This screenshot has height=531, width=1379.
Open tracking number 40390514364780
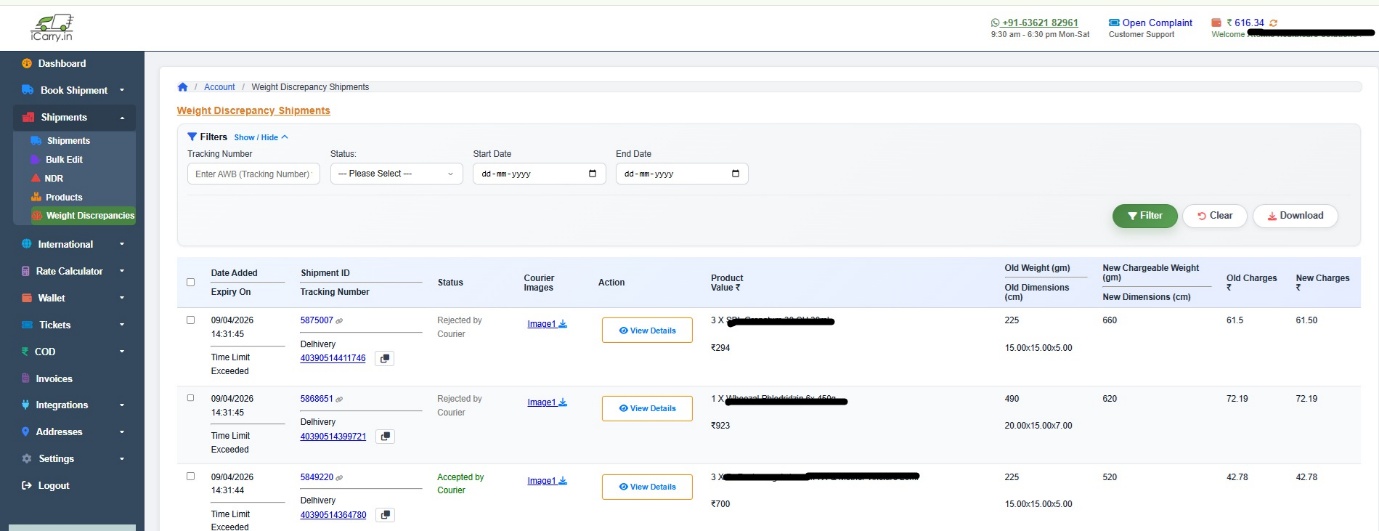333,515
